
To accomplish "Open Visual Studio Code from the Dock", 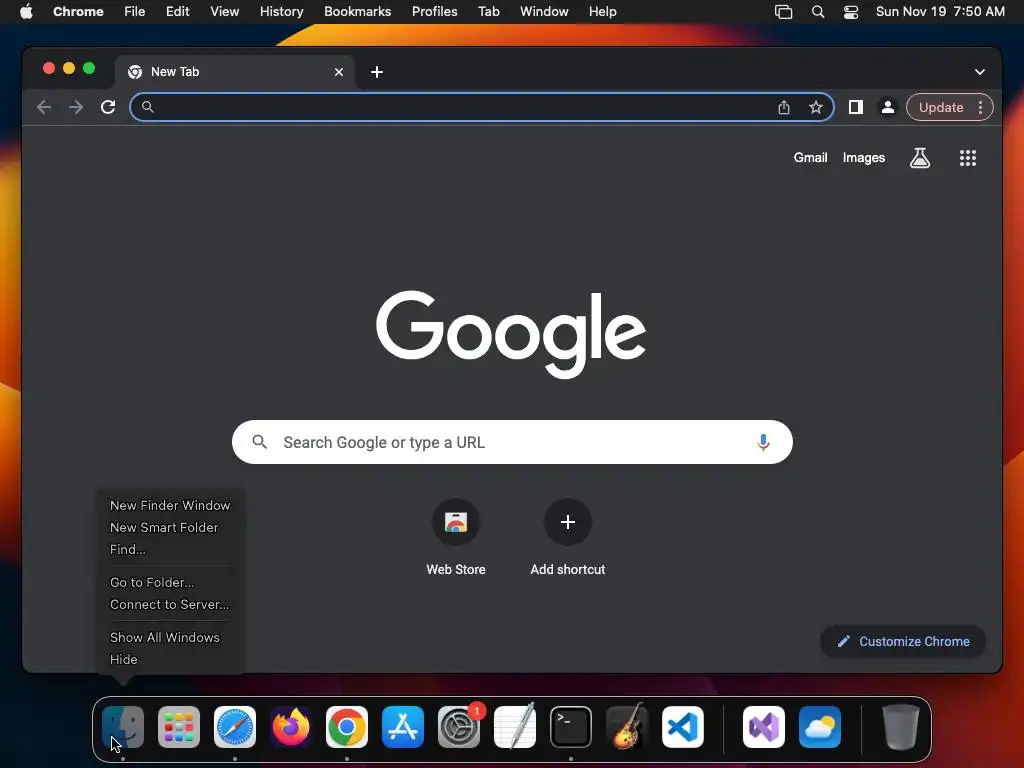I will (683, 727).
